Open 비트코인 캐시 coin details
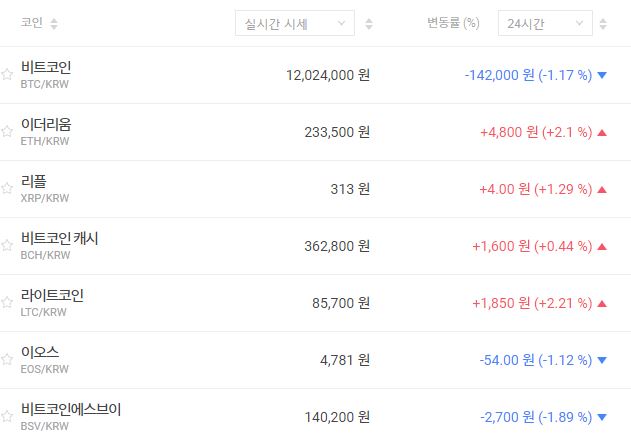The height and width of the screenshot is (440, 631). coord(59,239)
